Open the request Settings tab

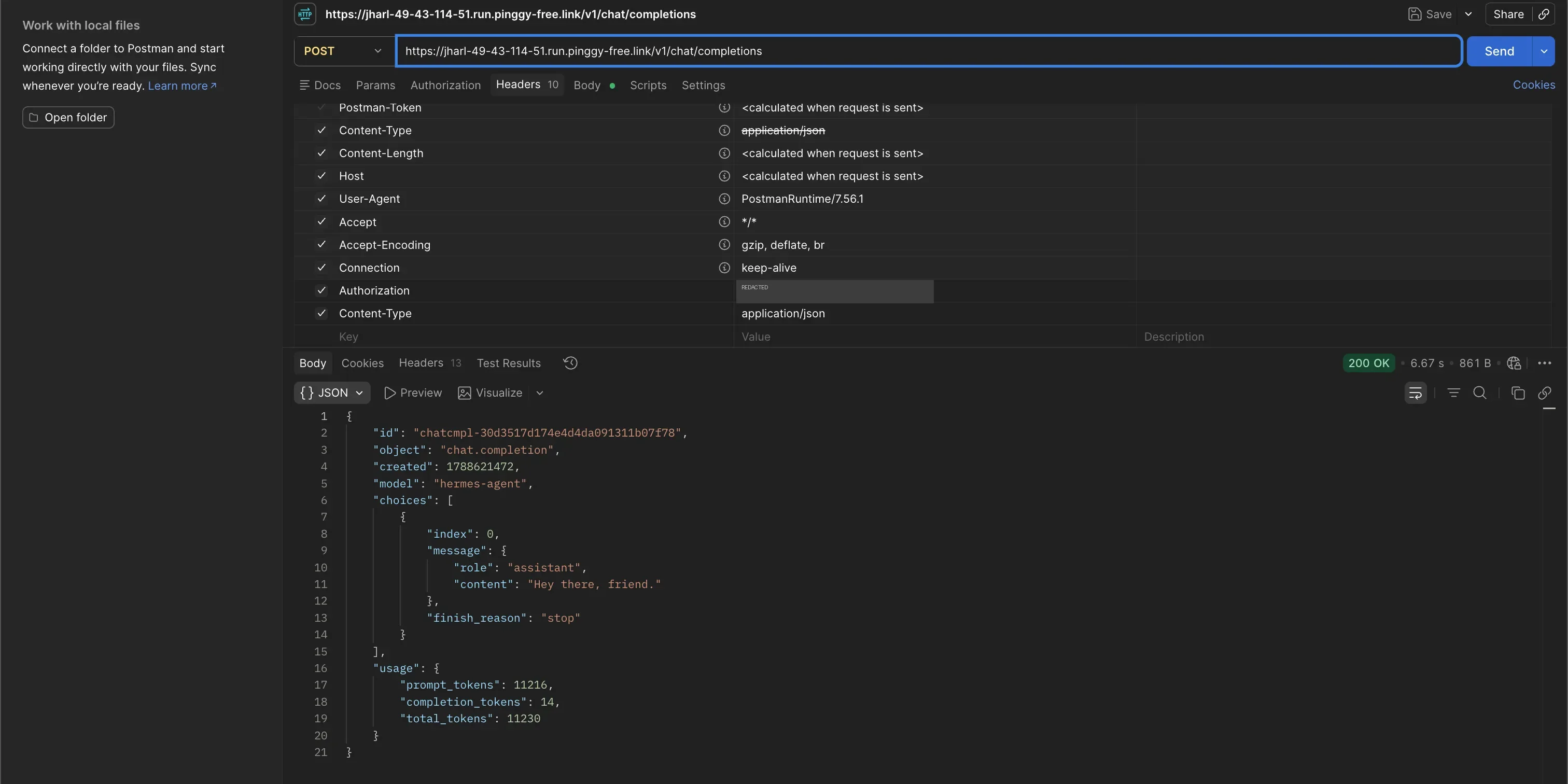[703, 85]
